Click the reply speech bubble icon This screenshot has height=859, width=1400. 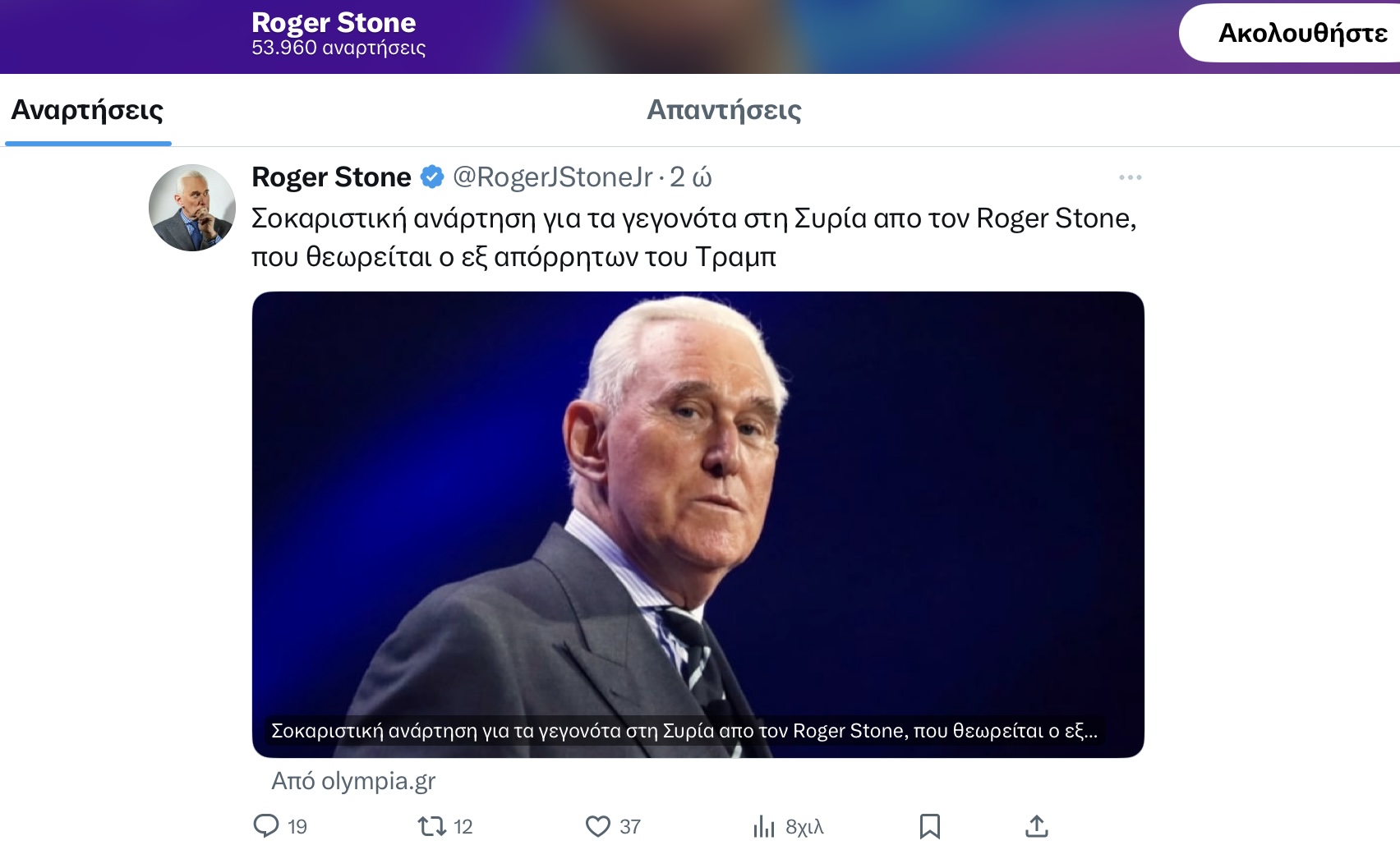tap(266, 825)
